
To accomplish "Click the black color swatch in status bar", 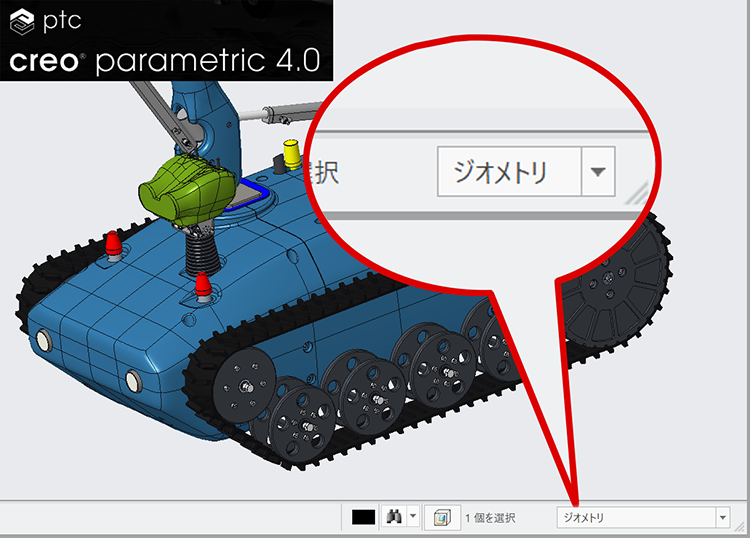I will tap(364, 517).
